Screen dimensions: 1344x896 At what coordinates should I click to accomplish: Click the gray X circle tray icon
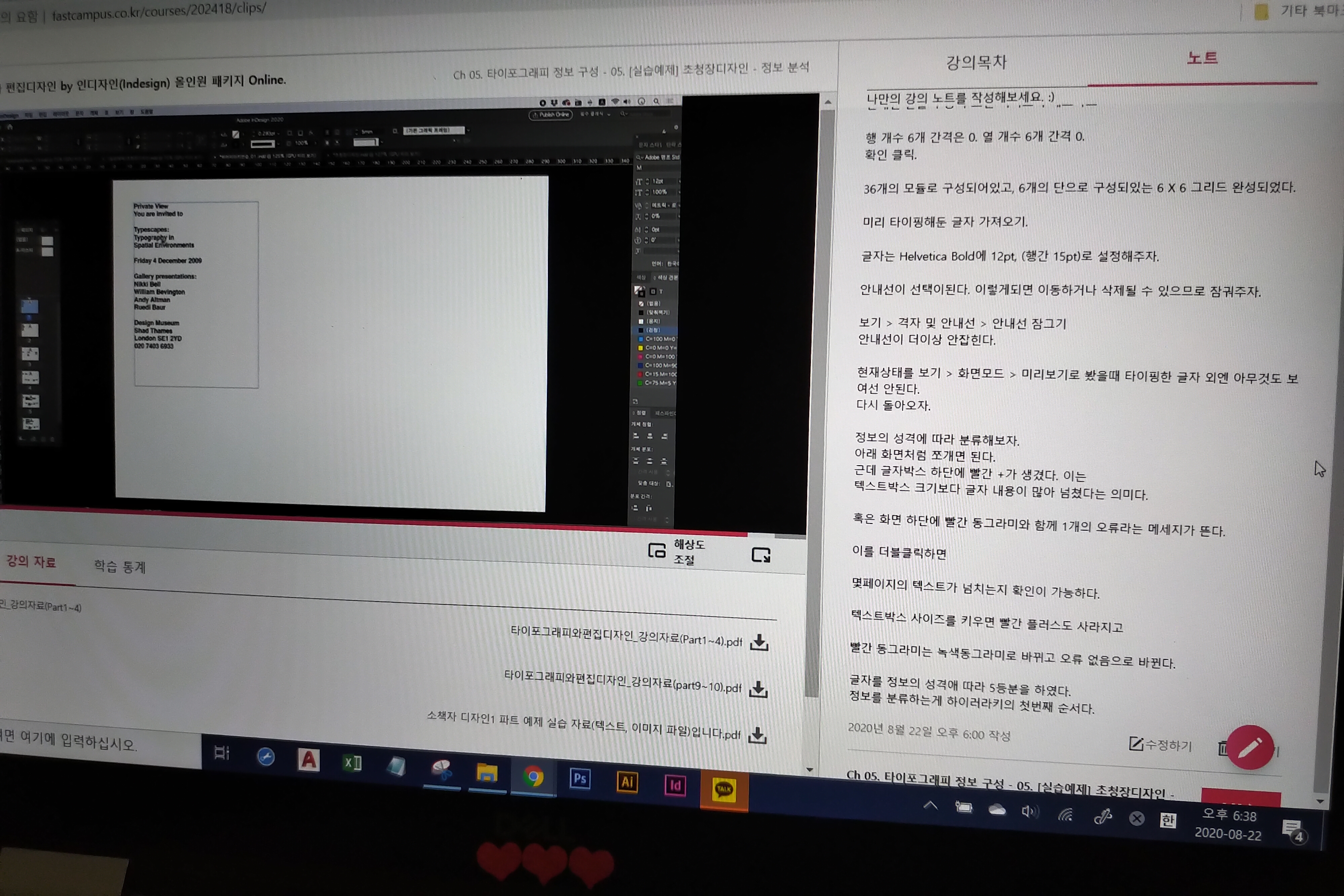coord(1137,818)
